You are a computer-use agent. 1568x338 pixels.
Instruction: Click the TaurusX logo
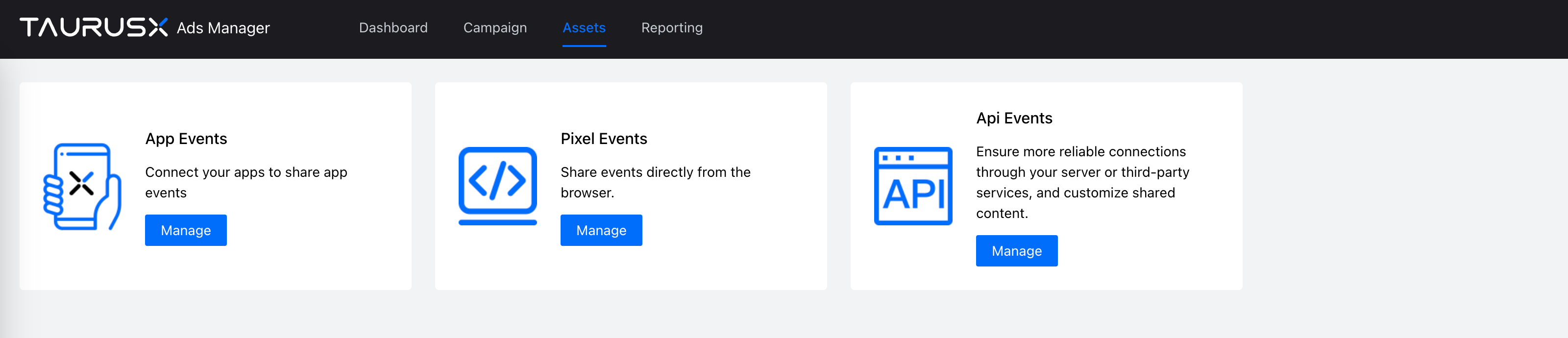pos(94,27)
